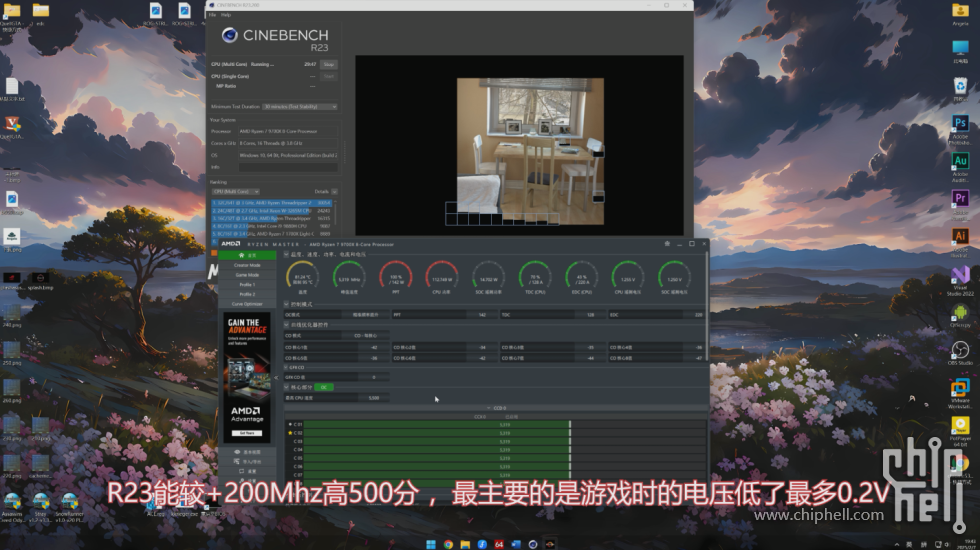The height and width of the screenshot is (550, 980).
Task: Click the PPT gauge at 100%
Action: point(396,276)
